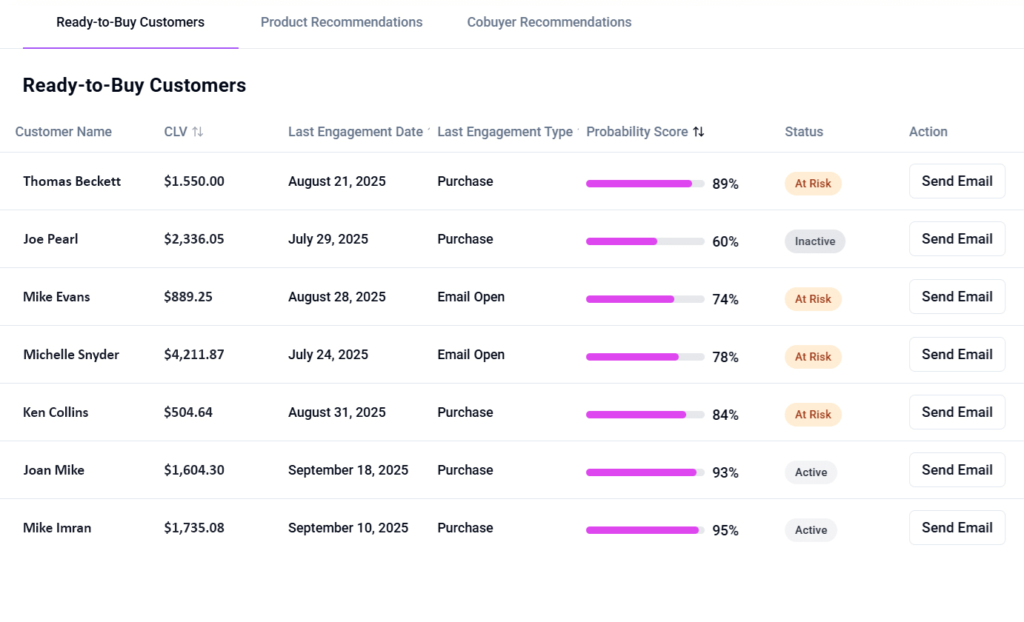The image size is (1024, 622).
Task: Send Email to Mike Evans
Action: pos(956,297)
